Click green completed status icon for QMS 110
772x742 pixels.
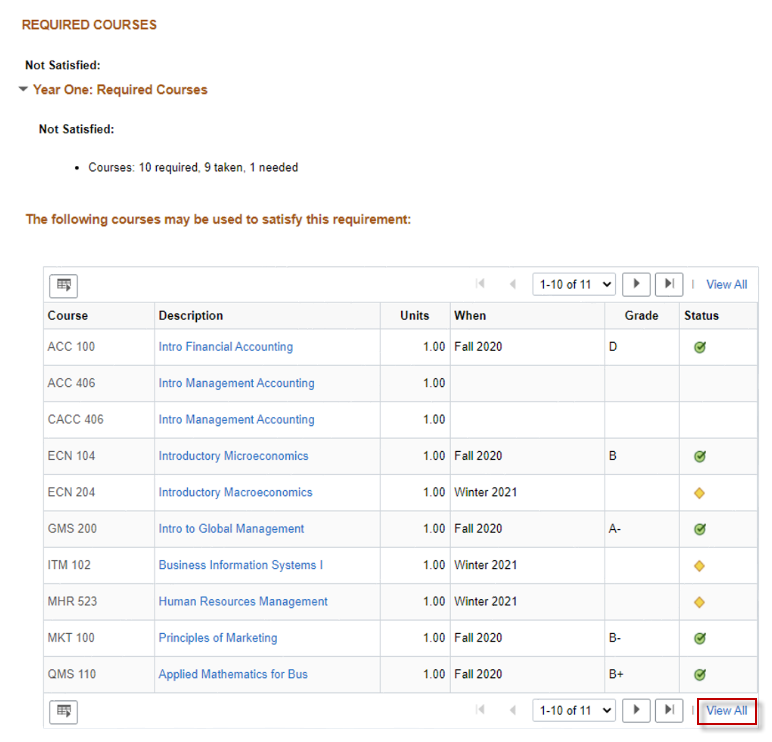pos(700,675)
